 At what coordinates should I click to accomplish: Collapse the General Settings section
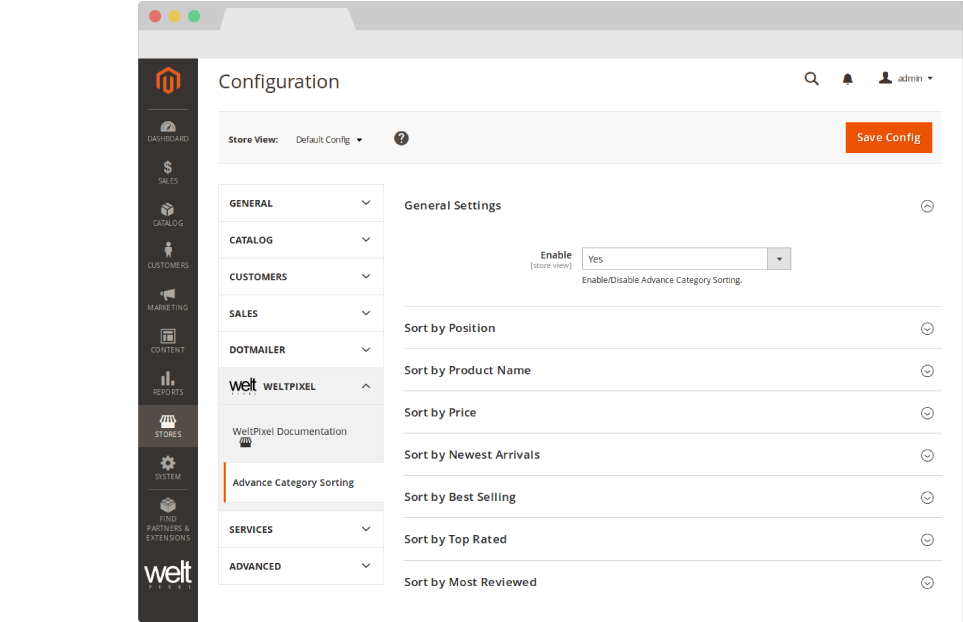[x=926, y=206]
